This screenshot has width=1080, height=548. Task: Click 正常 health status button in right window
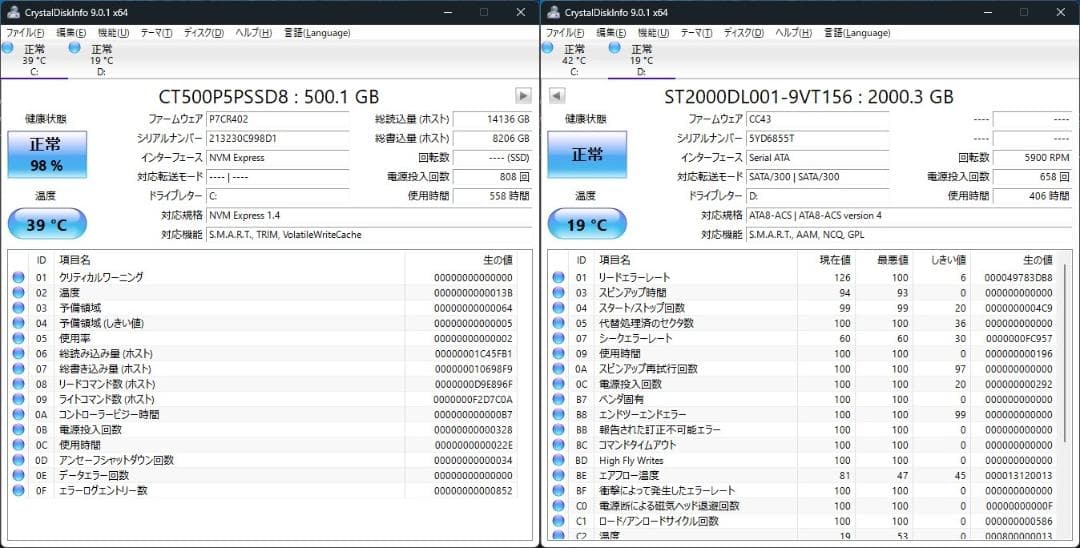(587, 154)
